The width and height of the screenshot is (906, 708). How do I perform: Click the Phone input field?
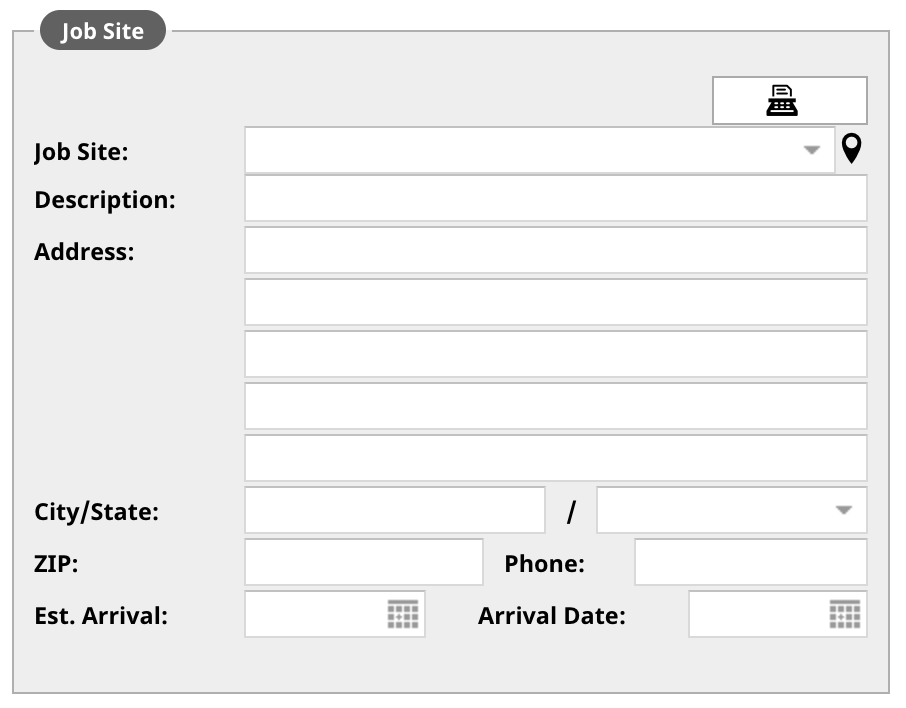(751, 562)
